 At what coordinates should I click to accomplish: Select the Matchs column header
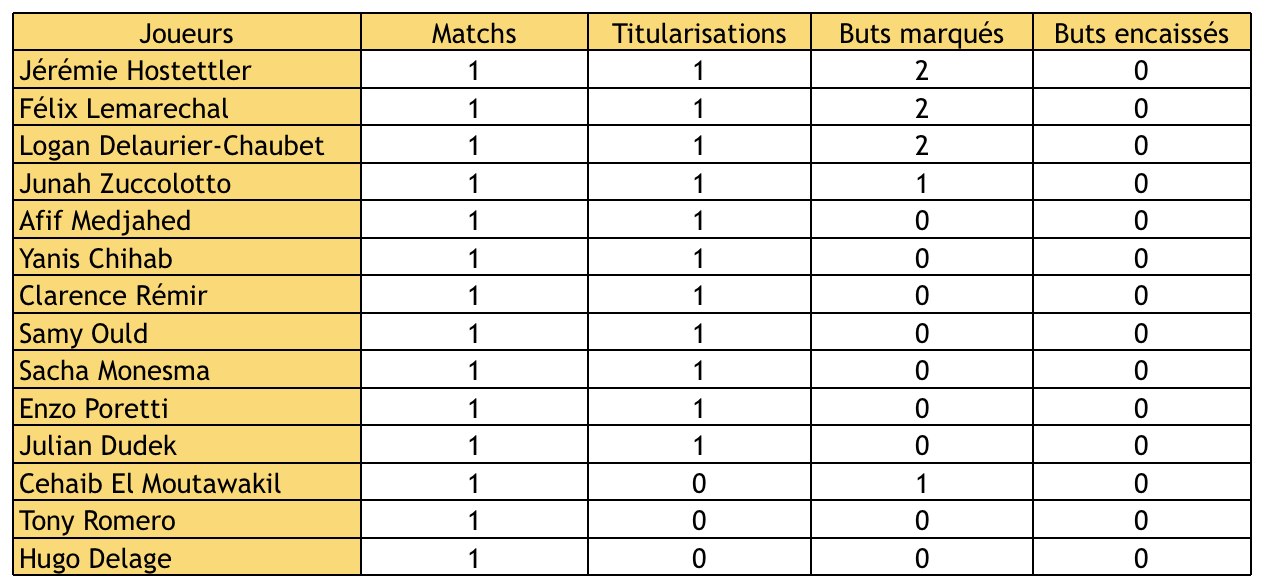click(x=474, y=33)
